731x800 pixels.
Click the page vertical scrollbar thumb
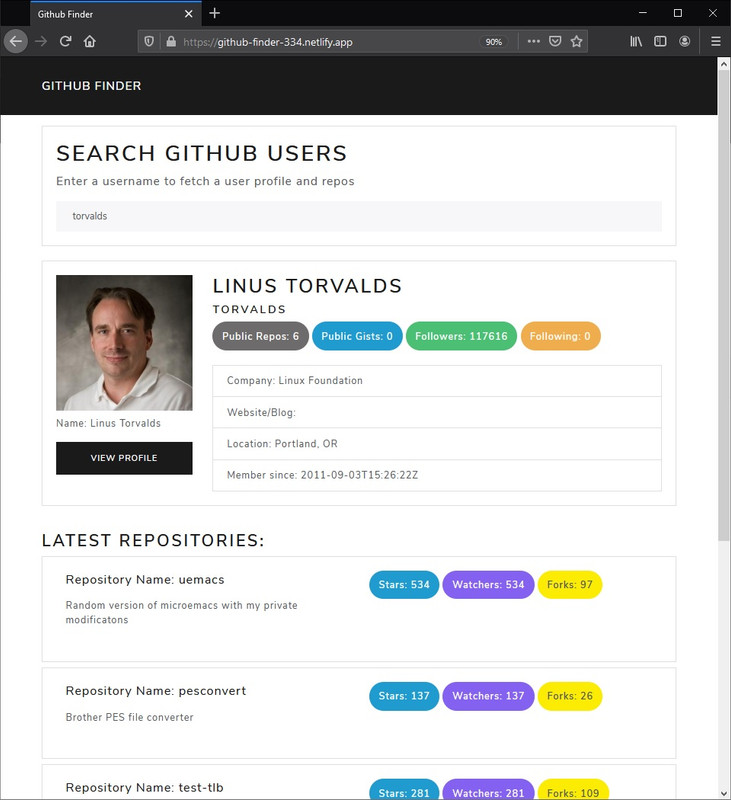[x=723, y=305]
